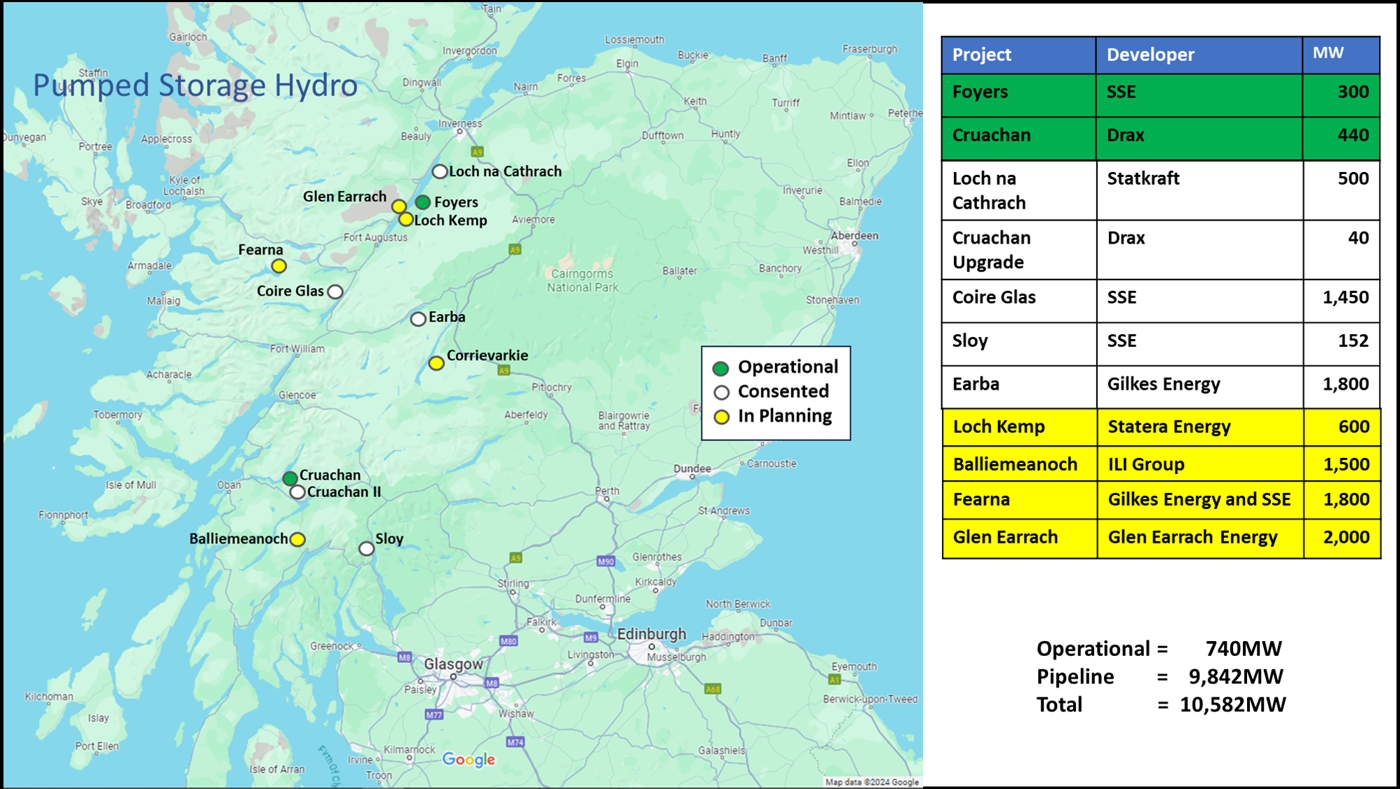Click the Pumped Storage Hydro title
Image resolution: width=1400 pixels, height=789 pixels.
(195, 85)
